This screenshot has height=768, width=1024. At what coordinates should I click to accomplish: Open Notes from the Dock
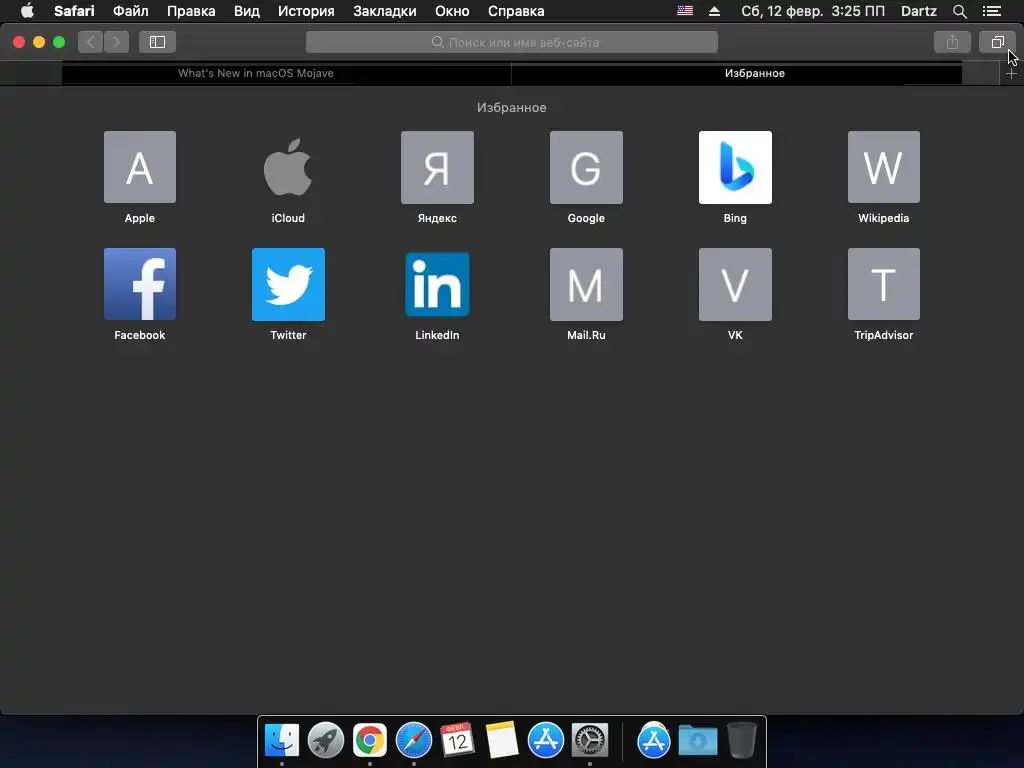[x=502, y=741]
